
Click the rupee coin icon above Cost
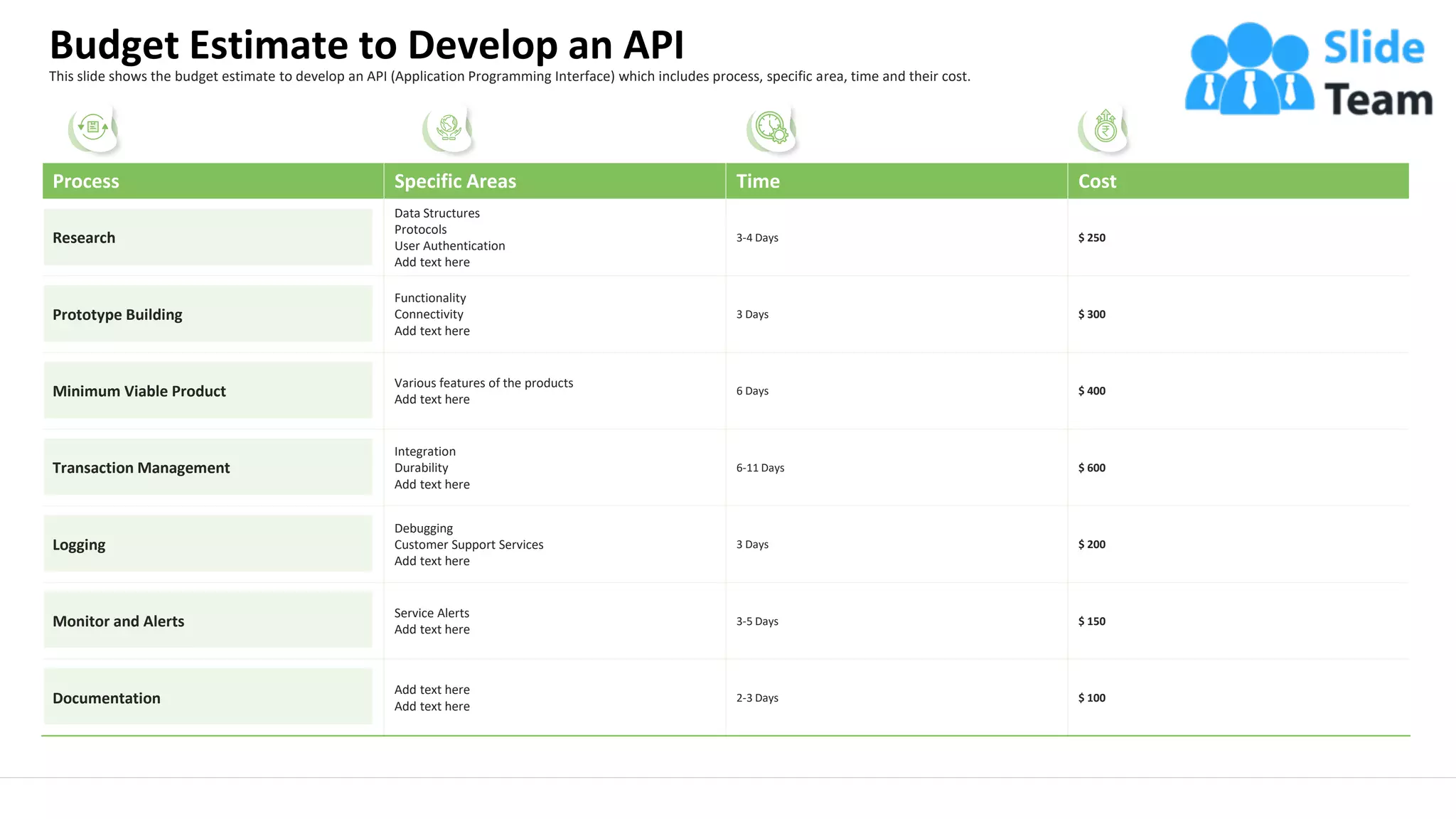pos(1104,128)
